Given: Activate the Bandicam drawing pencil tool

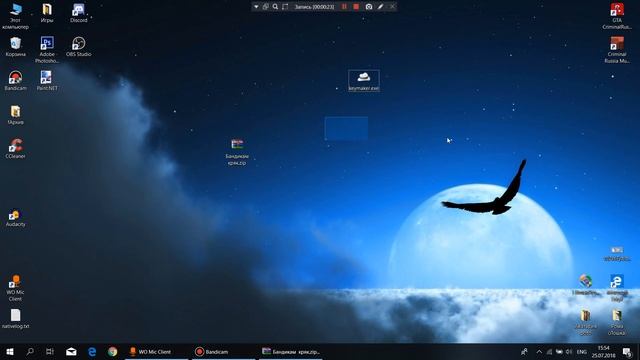Looking at the screenshot, I should [380, 7].
